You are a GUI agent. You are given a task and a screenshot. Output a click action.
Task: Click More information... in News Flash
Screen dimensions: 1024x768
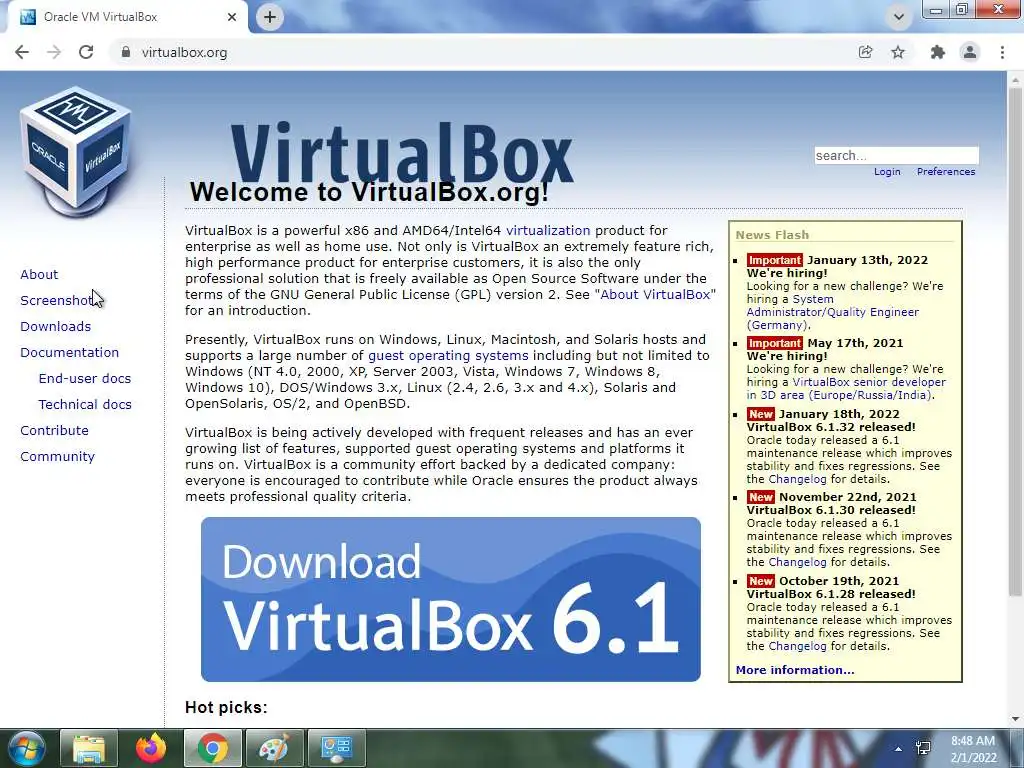point(795,670)
